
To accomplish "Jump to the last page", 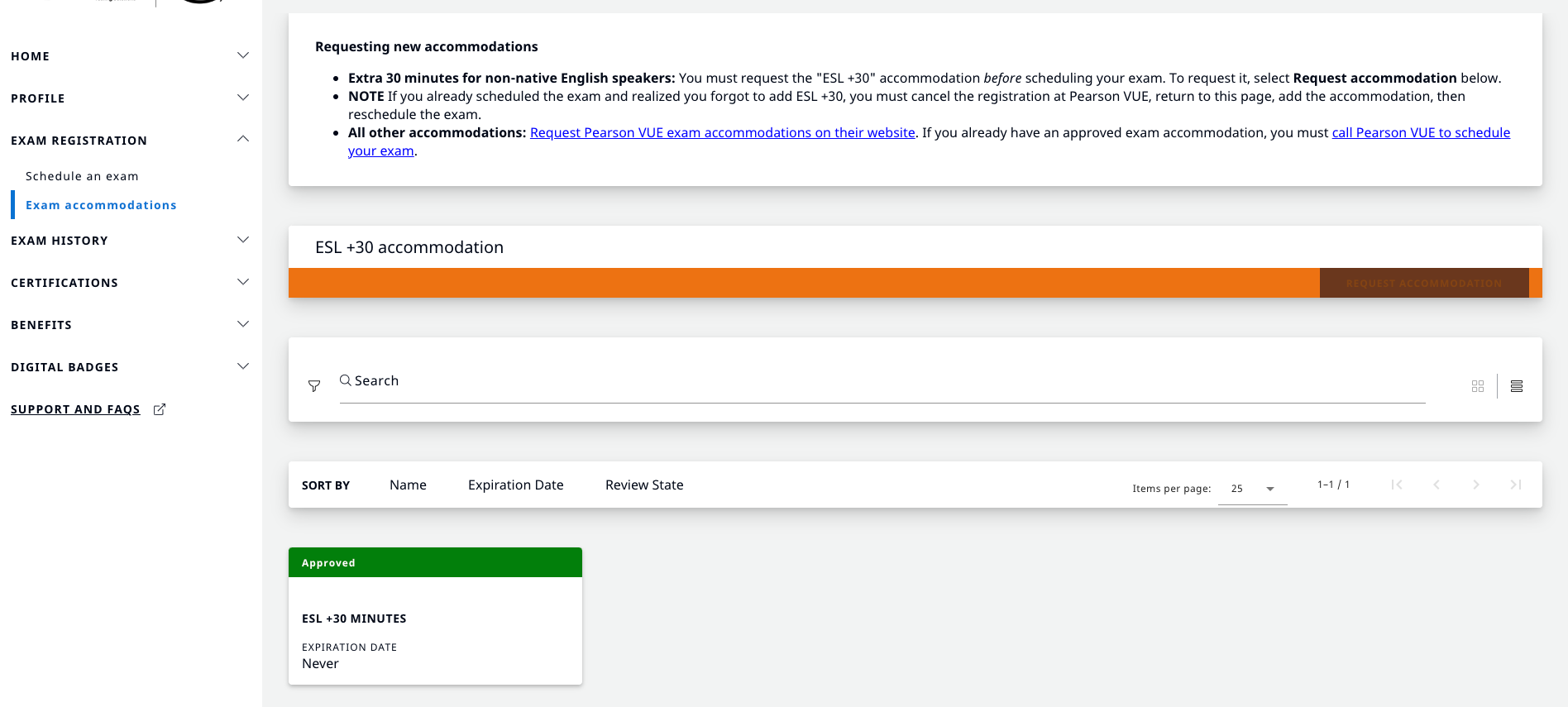I will [1515, 485].
